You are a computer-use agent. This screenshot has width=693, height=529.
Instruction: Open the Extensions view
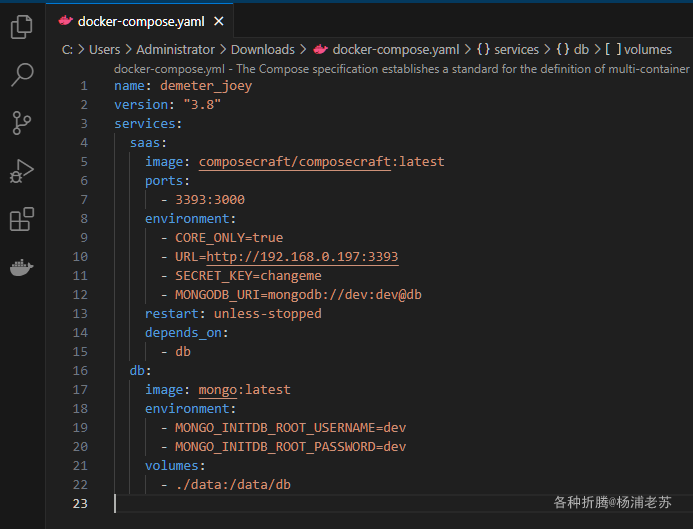click(21, 219)
